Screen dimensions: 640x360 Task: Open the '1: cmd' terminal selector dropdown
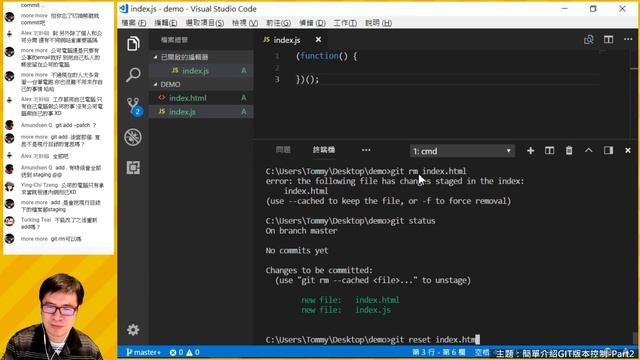click(462, 151)
